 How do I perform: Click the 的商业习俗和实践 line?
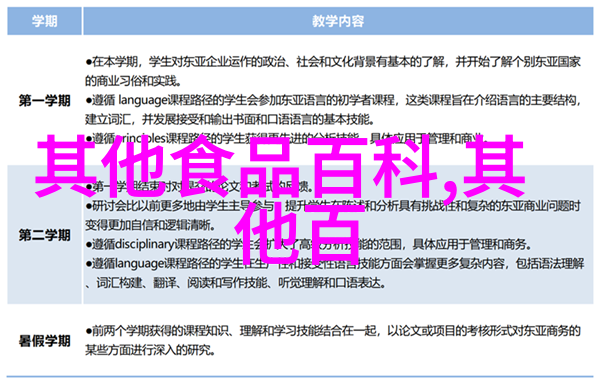point(133,81)
